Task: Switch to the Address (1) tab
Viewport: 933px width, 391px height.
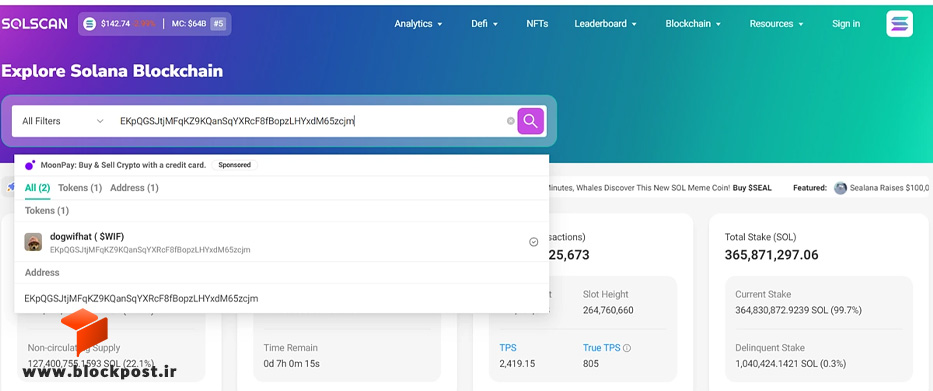Action: pos(134,187)
